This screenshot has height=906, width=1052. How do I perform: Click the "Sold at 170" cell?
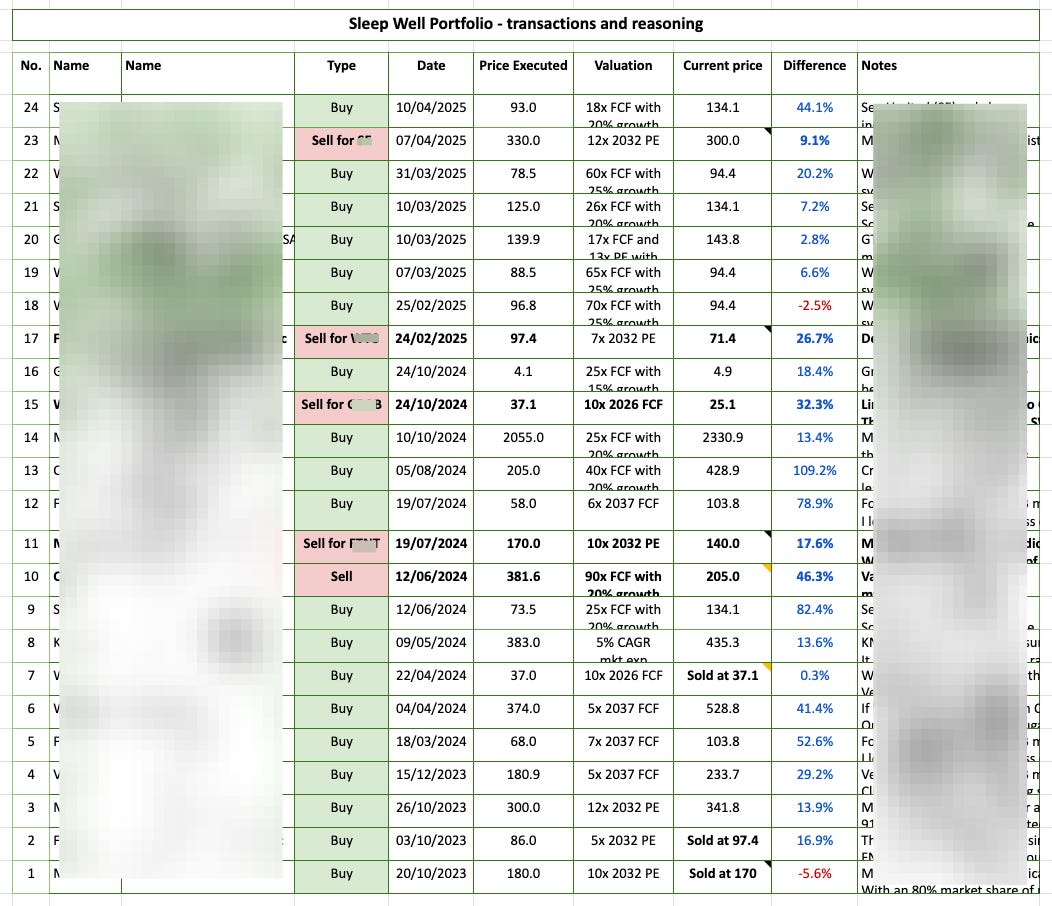click(x=723, y=876)
